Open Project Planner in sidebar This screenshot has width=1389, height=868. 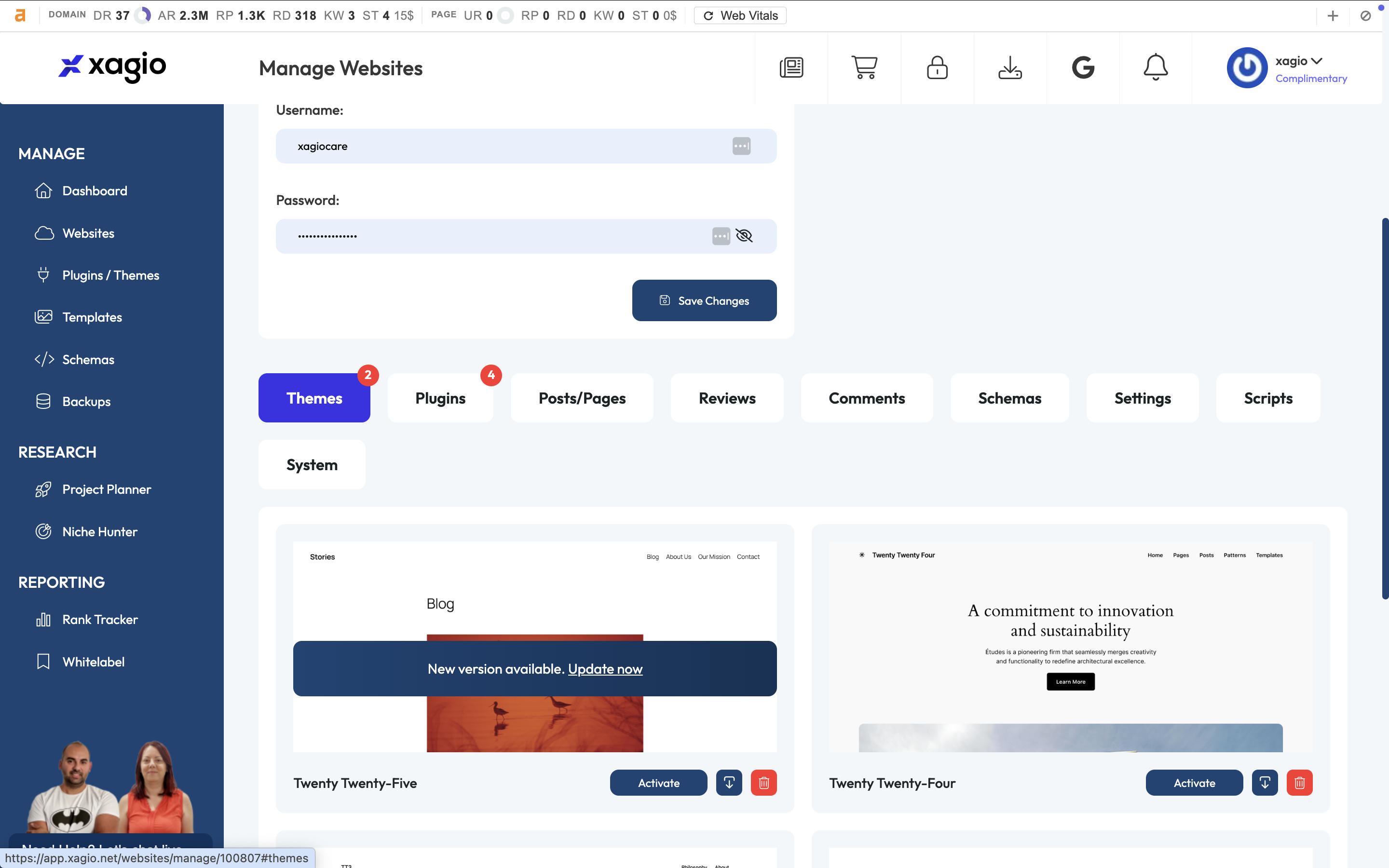pyautogui.click(x=93, y=489)
